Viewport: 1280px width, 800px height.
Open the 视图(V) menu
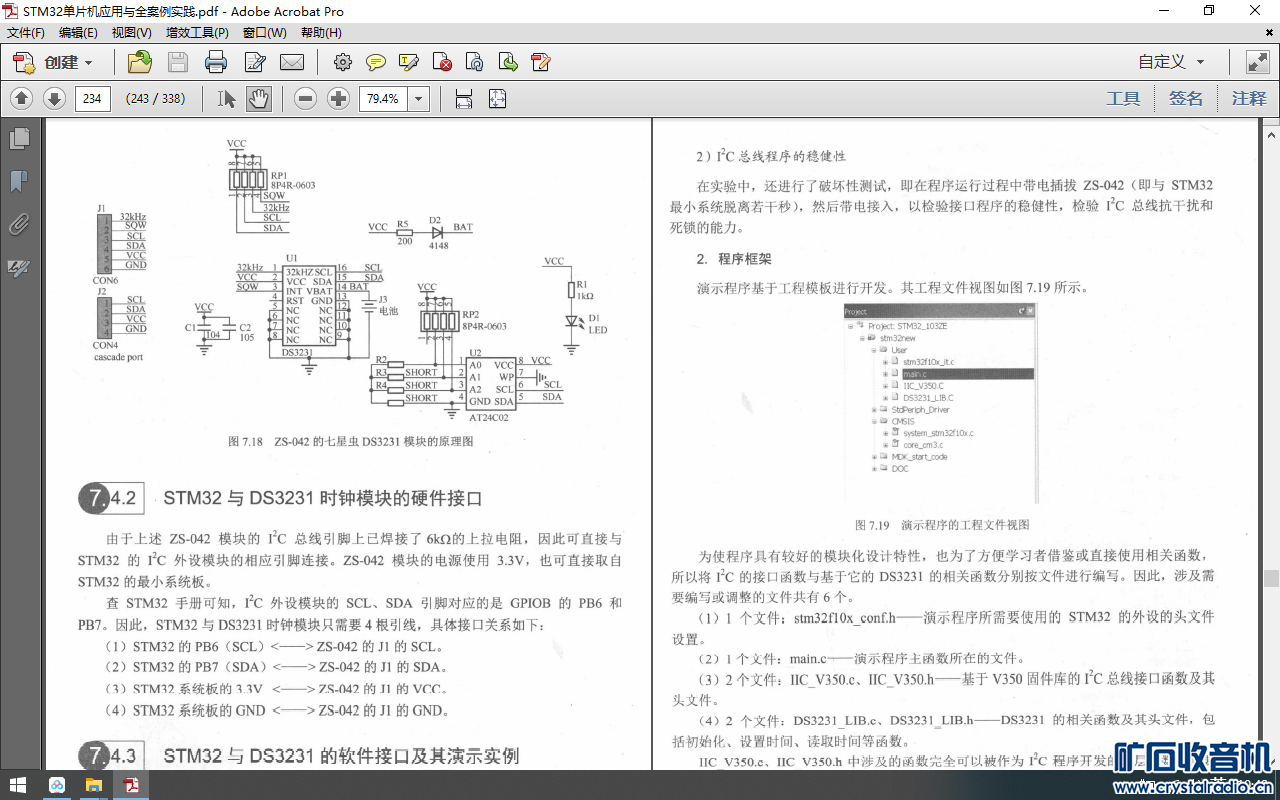pos(132,33)
